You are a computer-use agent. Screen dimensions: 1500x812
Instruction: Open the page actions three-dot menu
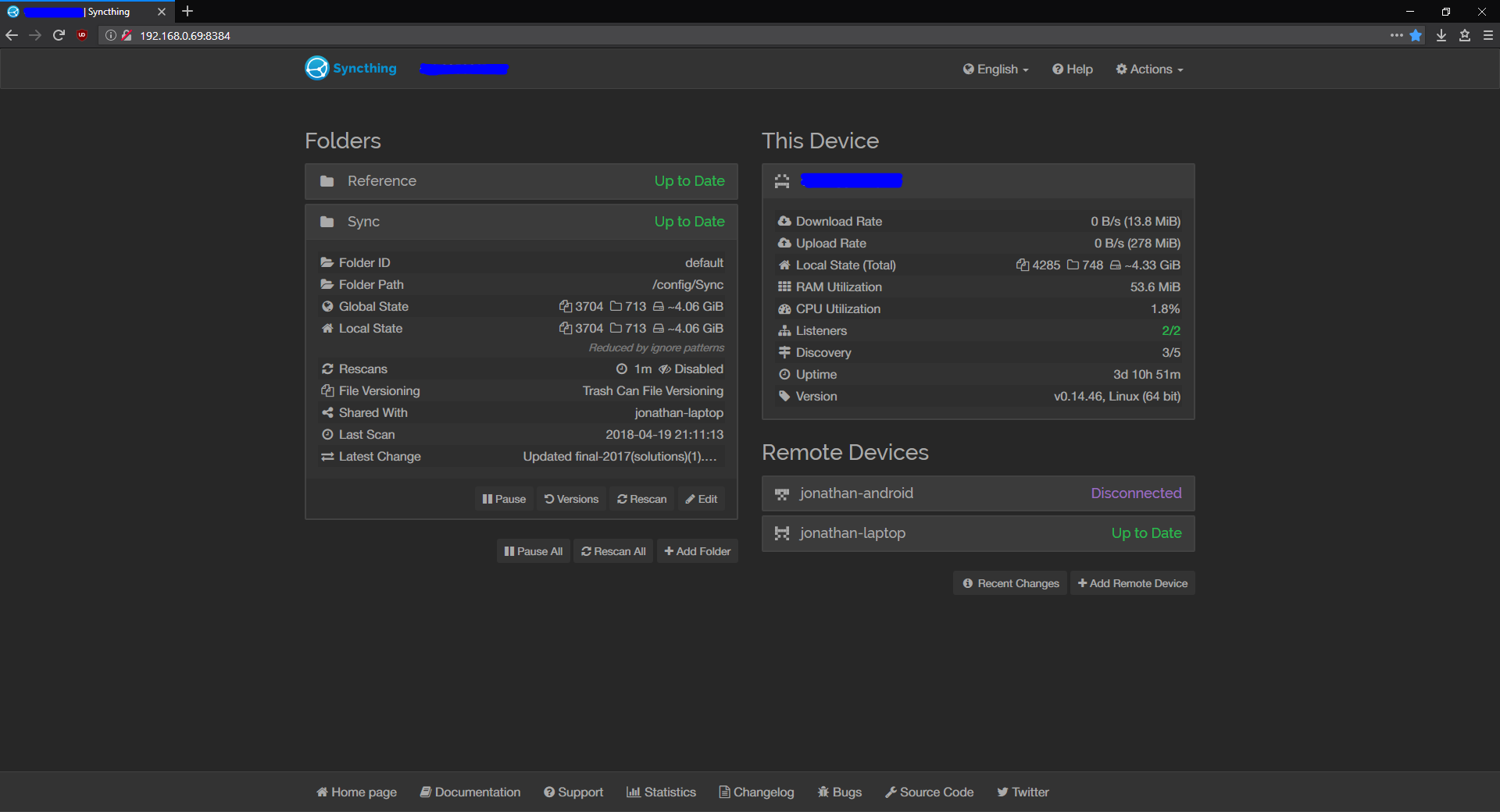click(x=1397, y=35)
